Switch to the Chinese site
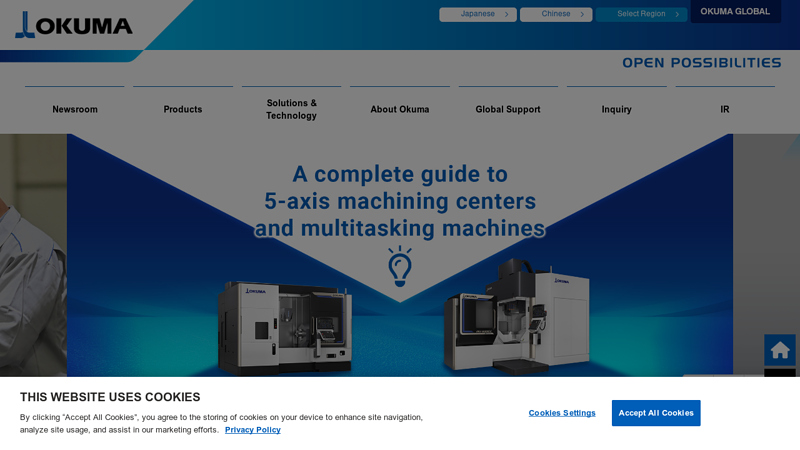Screen dimensions: 800x450 [556, 14]
